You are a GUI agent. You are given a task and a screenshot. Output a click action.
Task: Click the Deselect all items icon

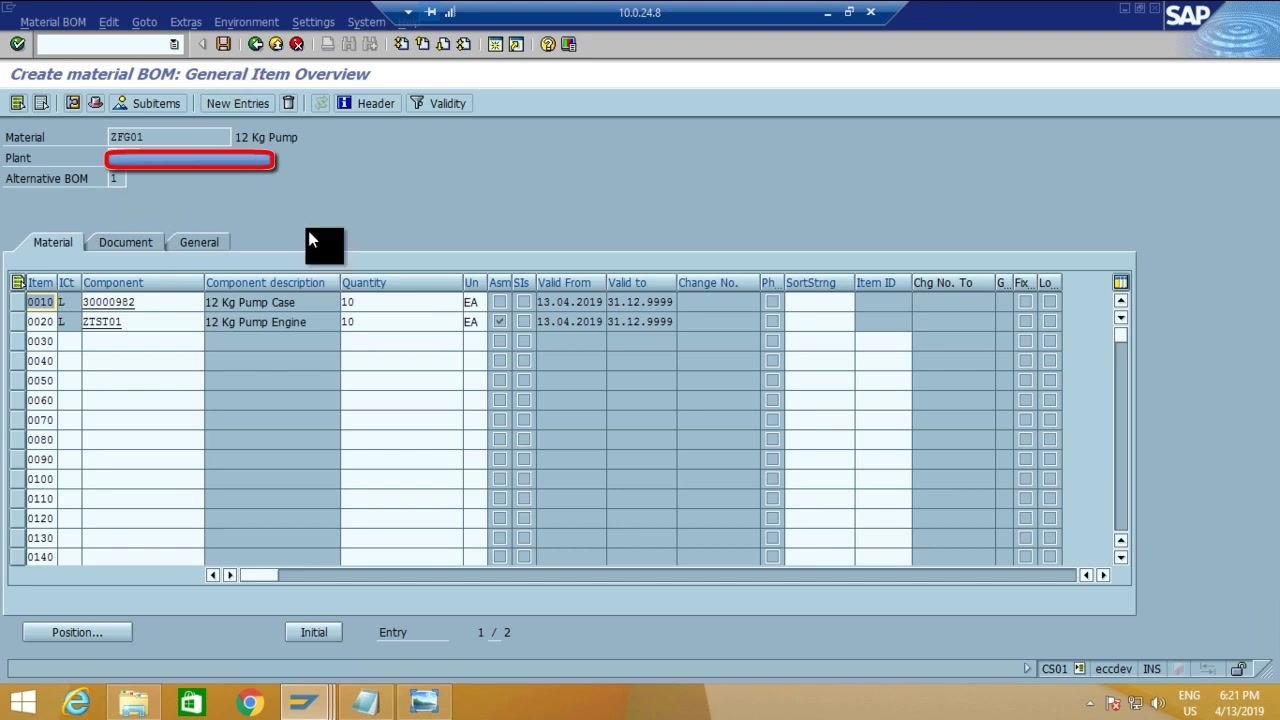(41, 103)
